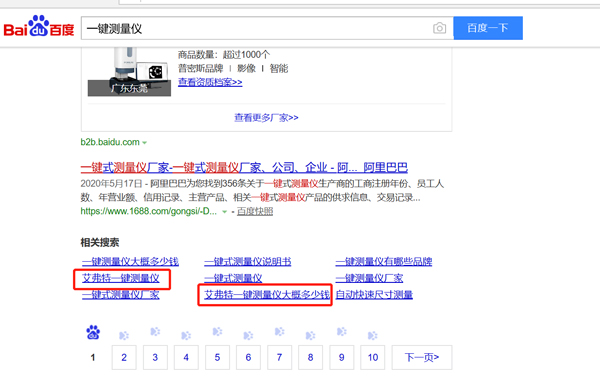Select related search 一键测量仪厂家
Image resolution: width=600 pixels, height=383 pixels.
click(369, 278)
